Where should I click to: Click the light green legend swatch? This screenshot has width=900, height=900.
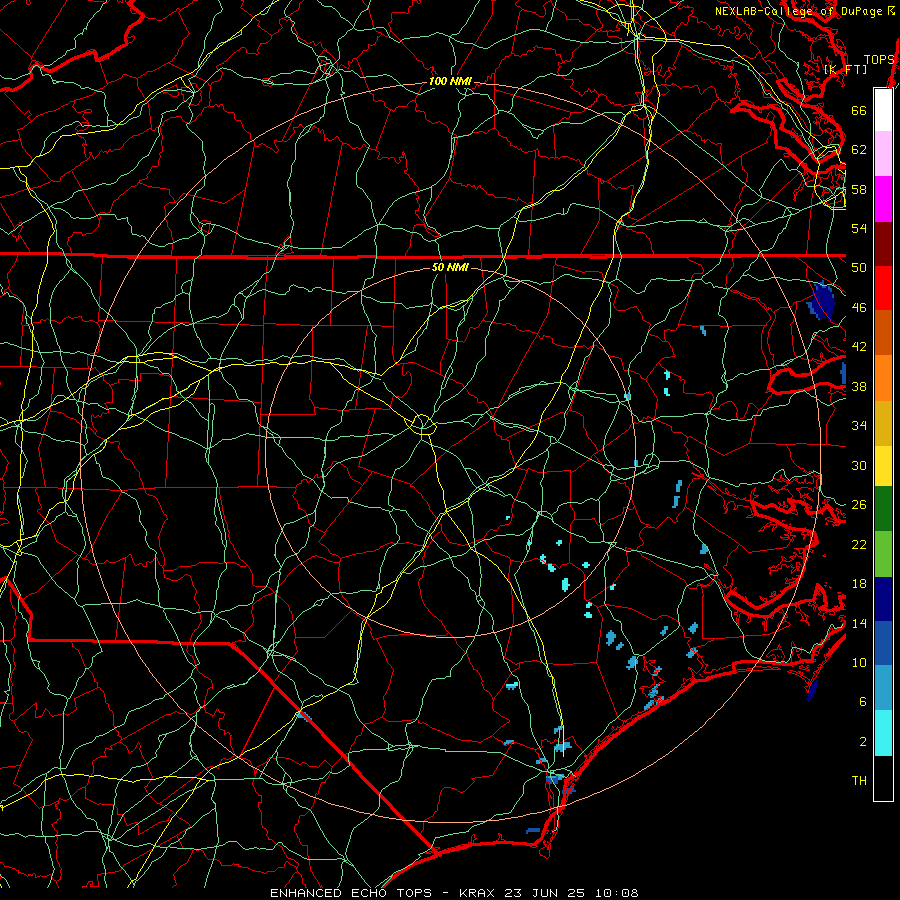point(883,553)
